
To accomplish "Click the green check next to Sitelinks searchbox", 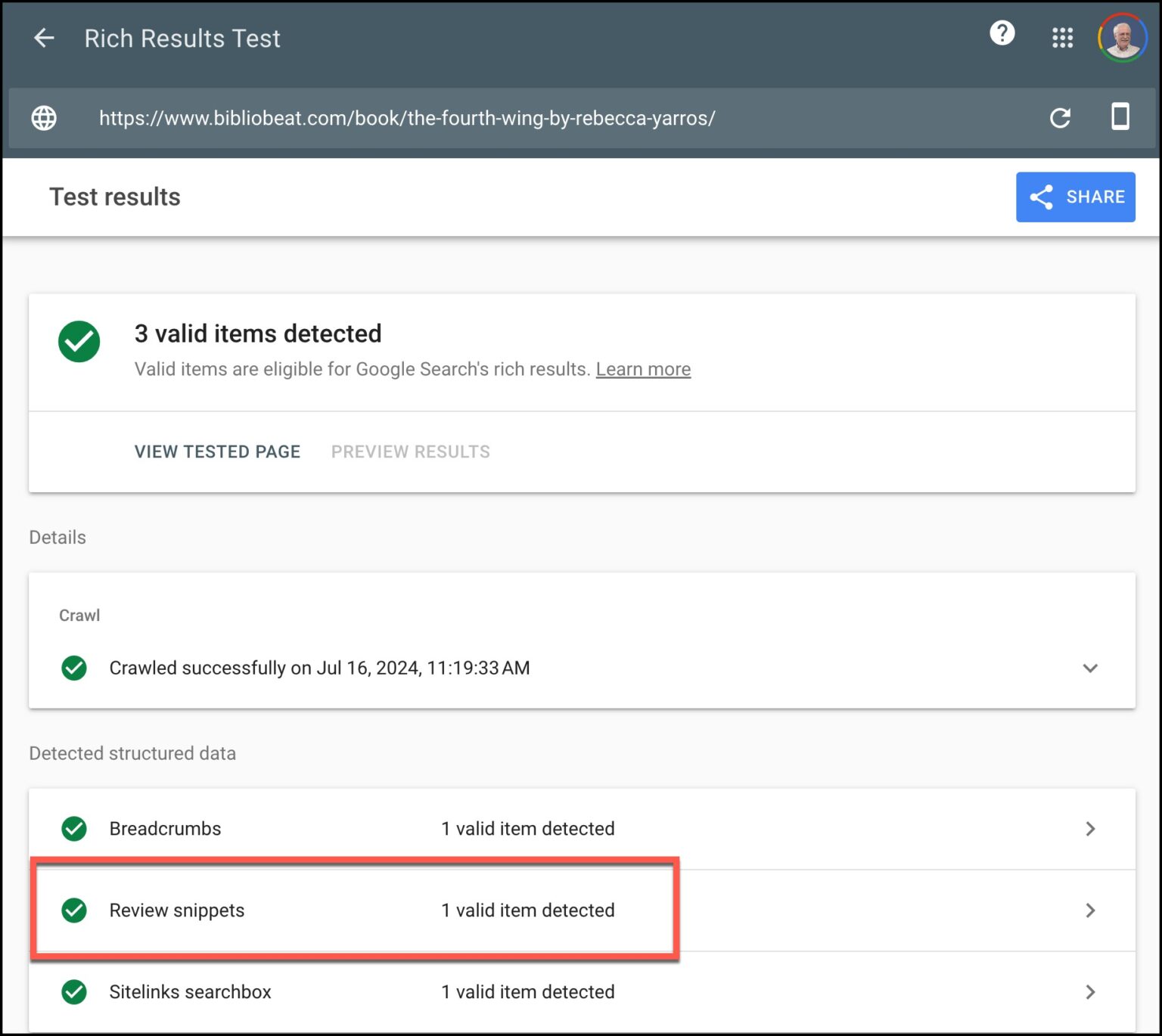I will click(x=73, y=991).
